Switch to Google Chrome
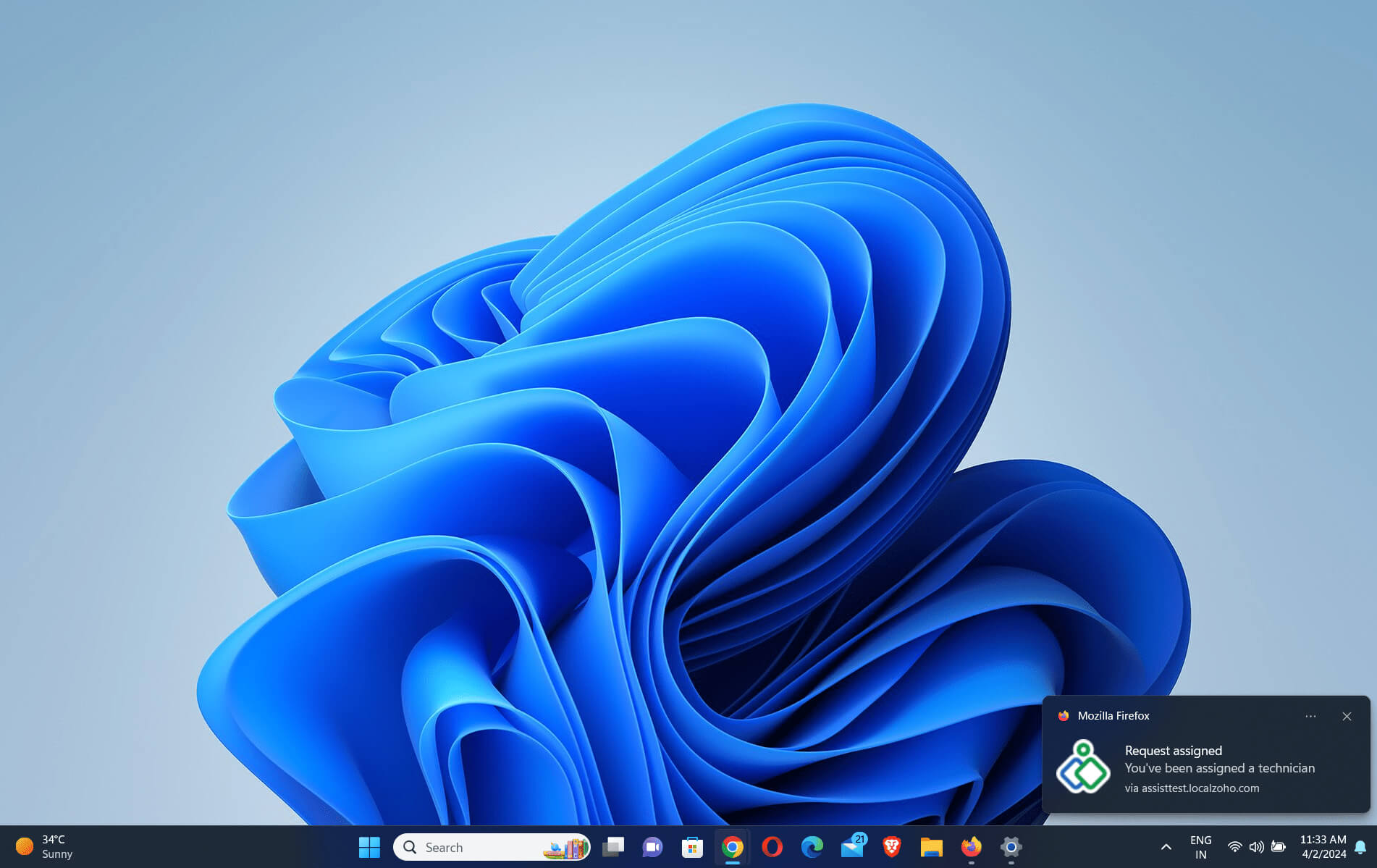The width and height of the screenshot is (1377, 868). click(x=732, y=847)
